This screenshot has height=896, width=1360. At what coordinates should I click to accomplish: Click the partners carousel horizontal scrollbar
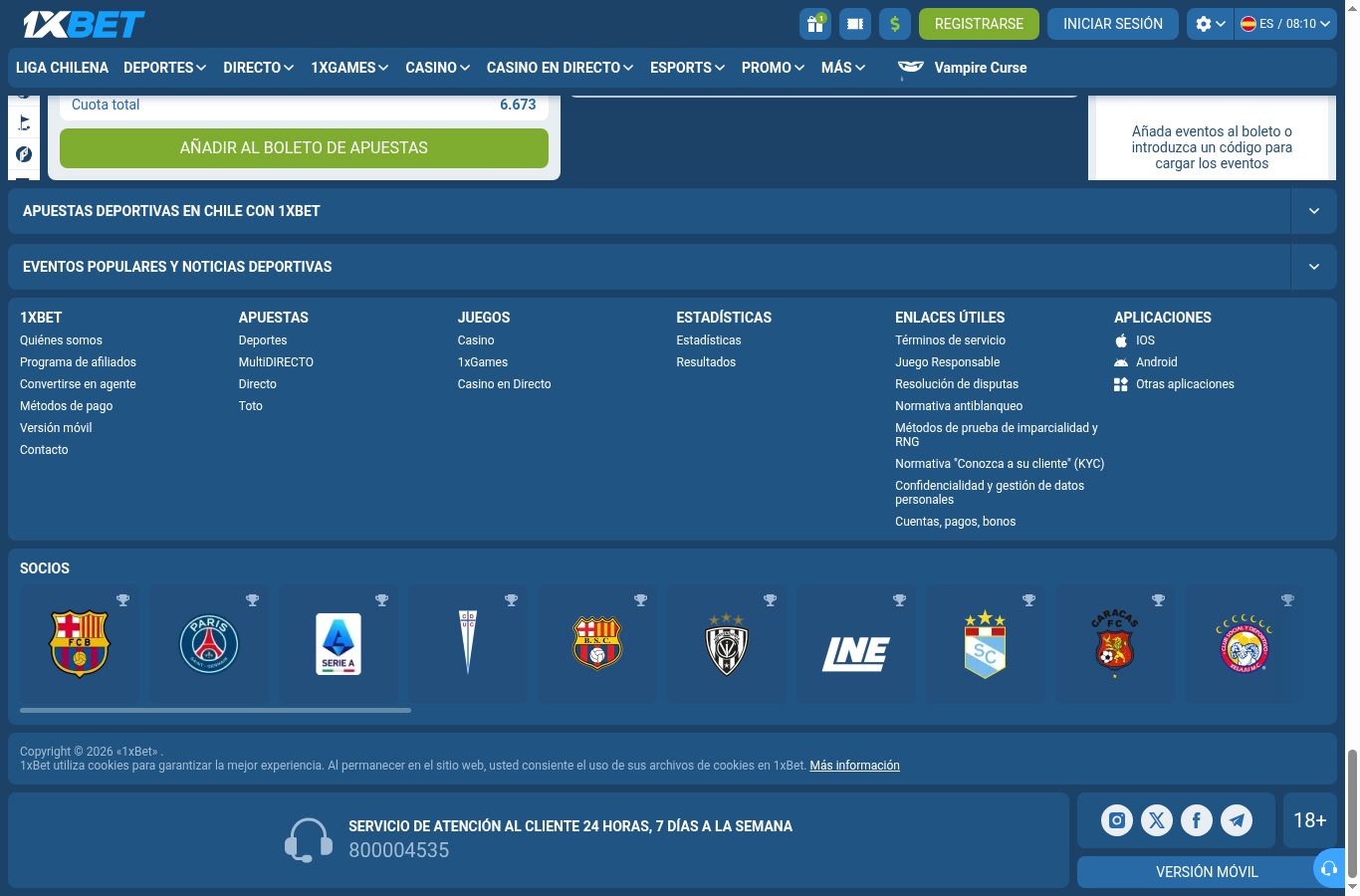tap(215, 710)
